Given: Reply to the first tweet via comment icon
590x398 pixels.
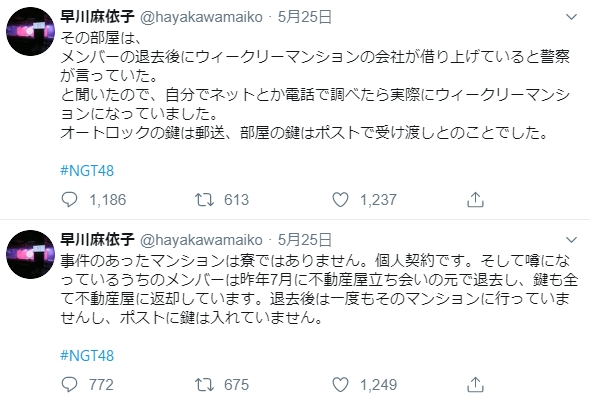Looking at the screenshot, I should [x=69, y=200].
